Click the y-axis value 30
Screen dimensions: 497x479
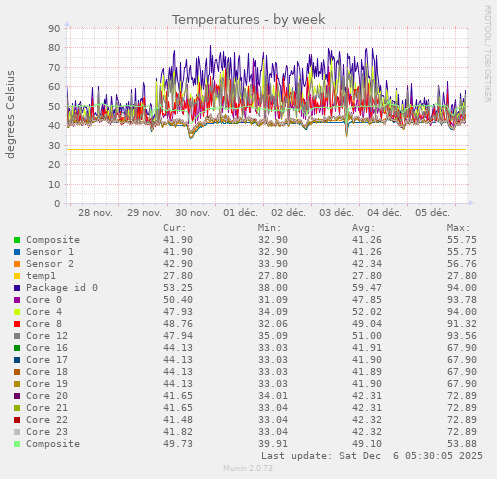pos(54,145)
